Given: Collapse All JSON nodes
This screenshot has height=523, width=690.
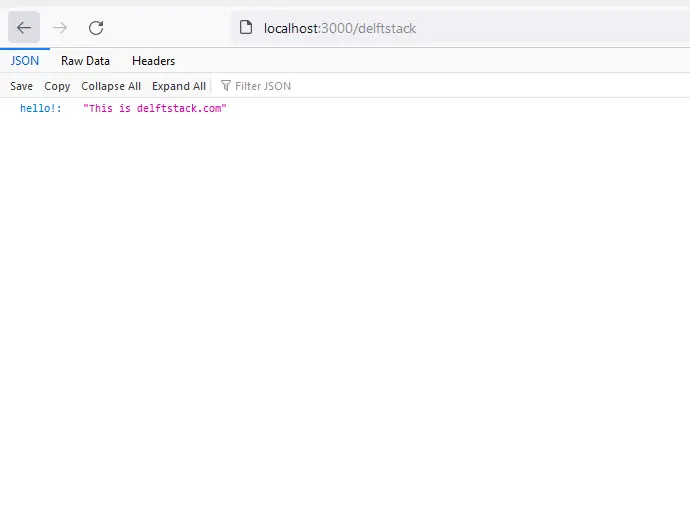Looking at the screenshot, I should pyautogui.click(x=111, y=86).
